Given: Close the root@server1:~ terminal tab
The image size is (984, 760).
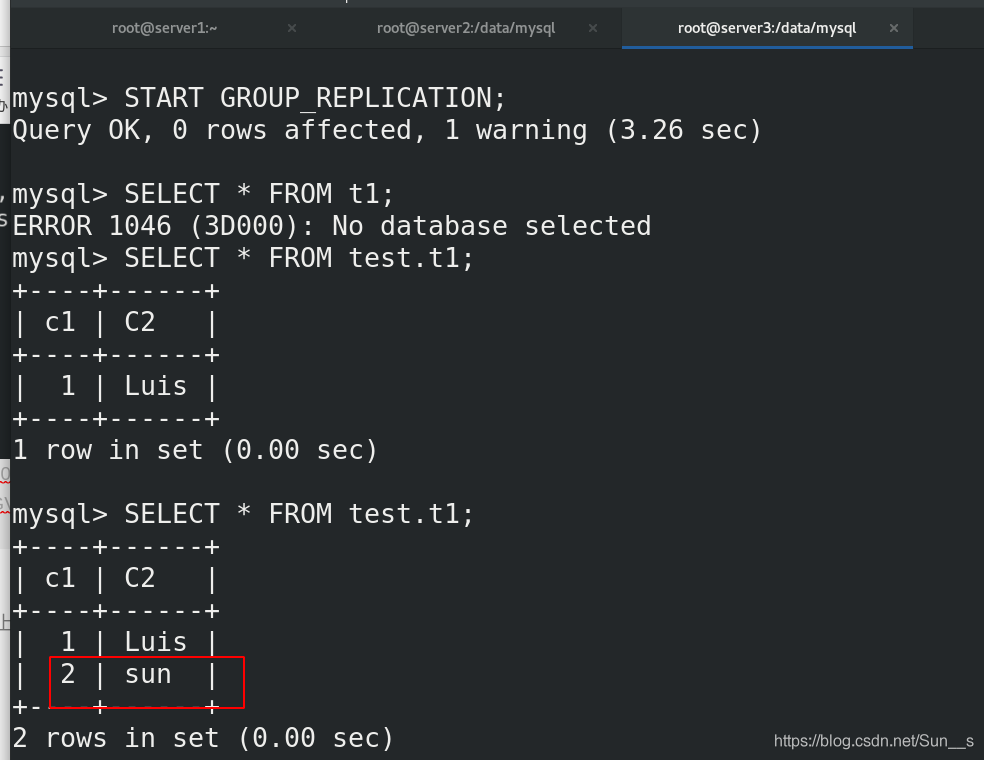Looking at the screenshot, I should click(292, 28).
